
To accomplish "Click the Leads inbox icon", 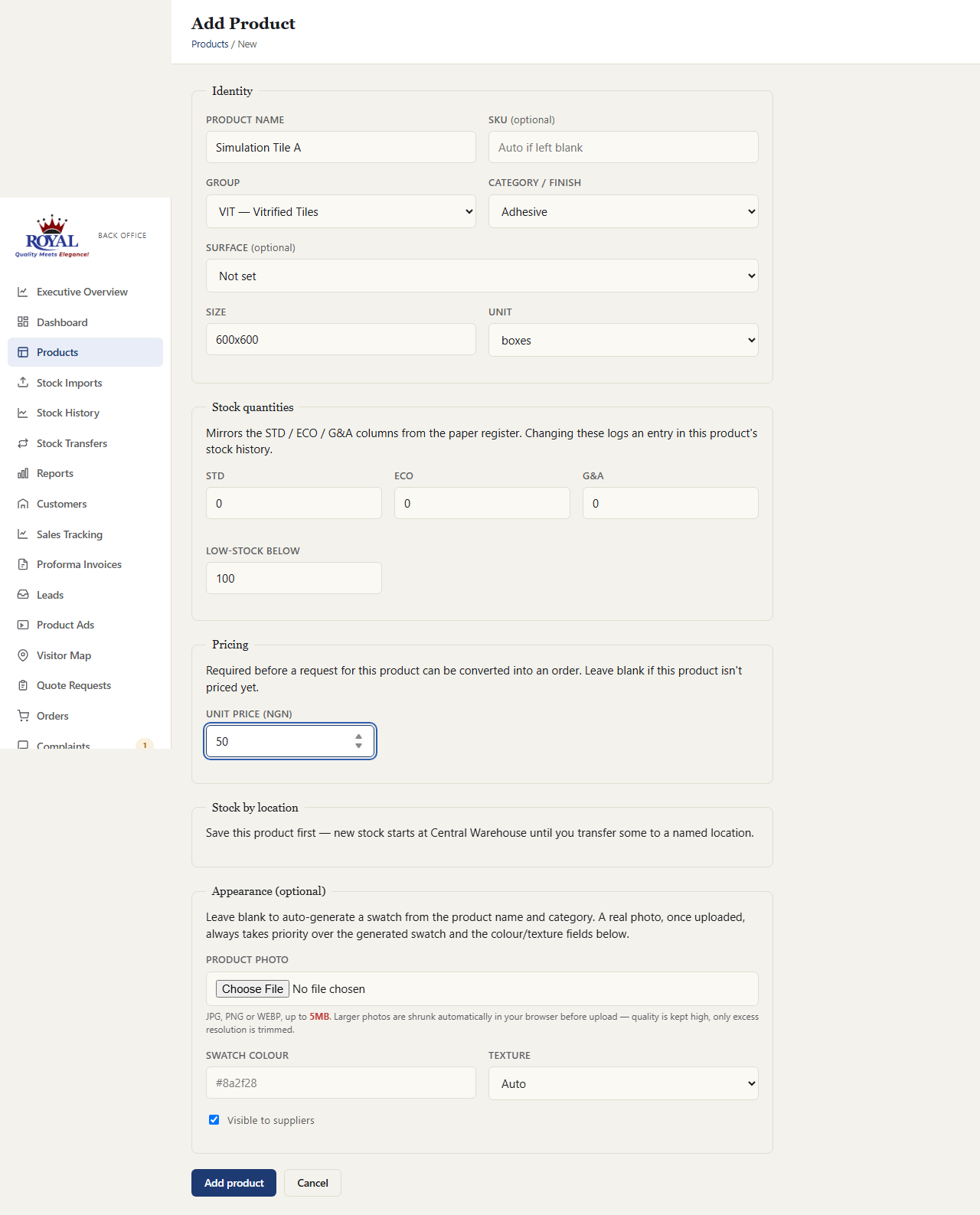I will click(23, 595).
